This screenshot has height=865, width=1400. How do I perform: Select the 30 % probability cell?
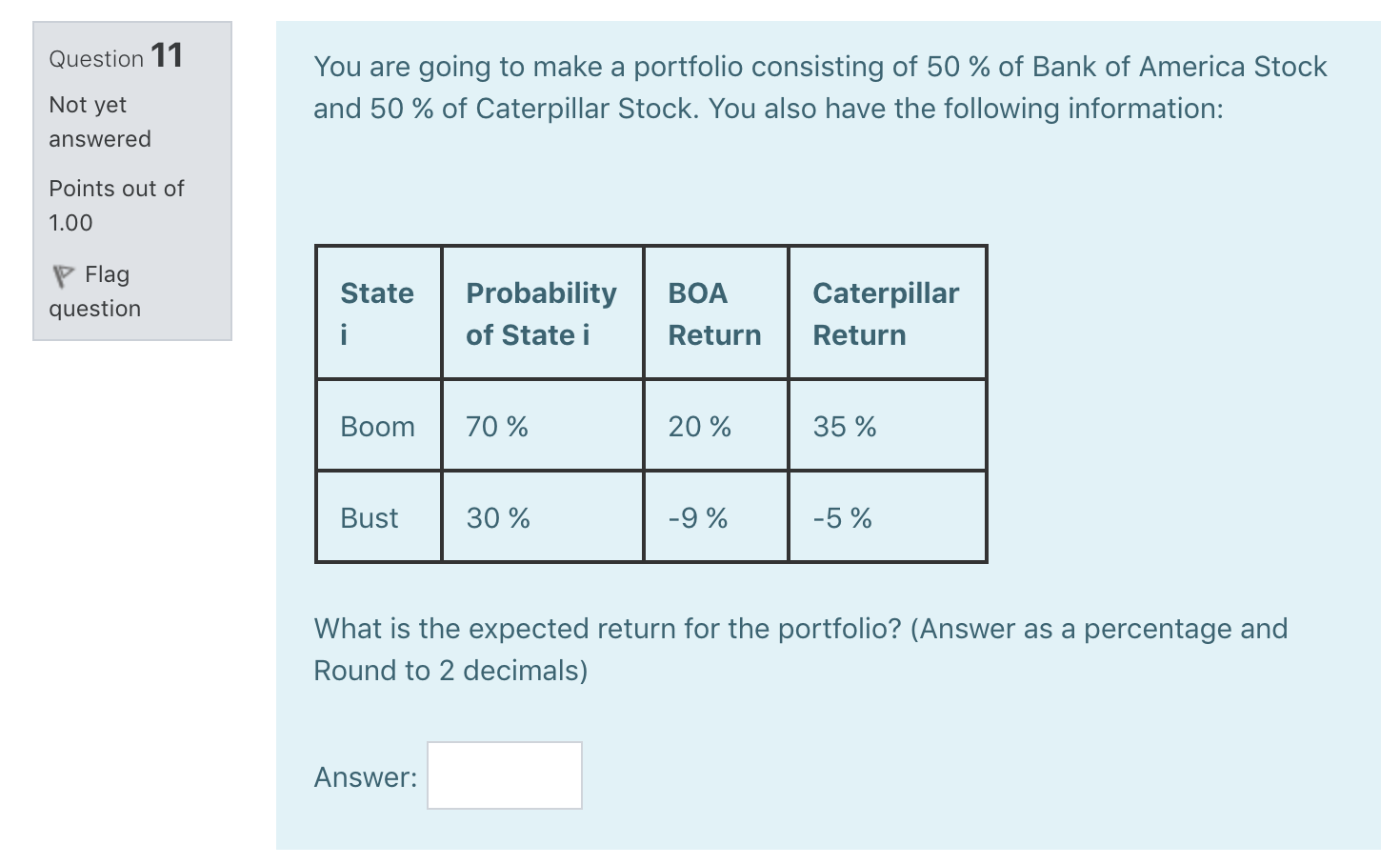click(495, 517)
